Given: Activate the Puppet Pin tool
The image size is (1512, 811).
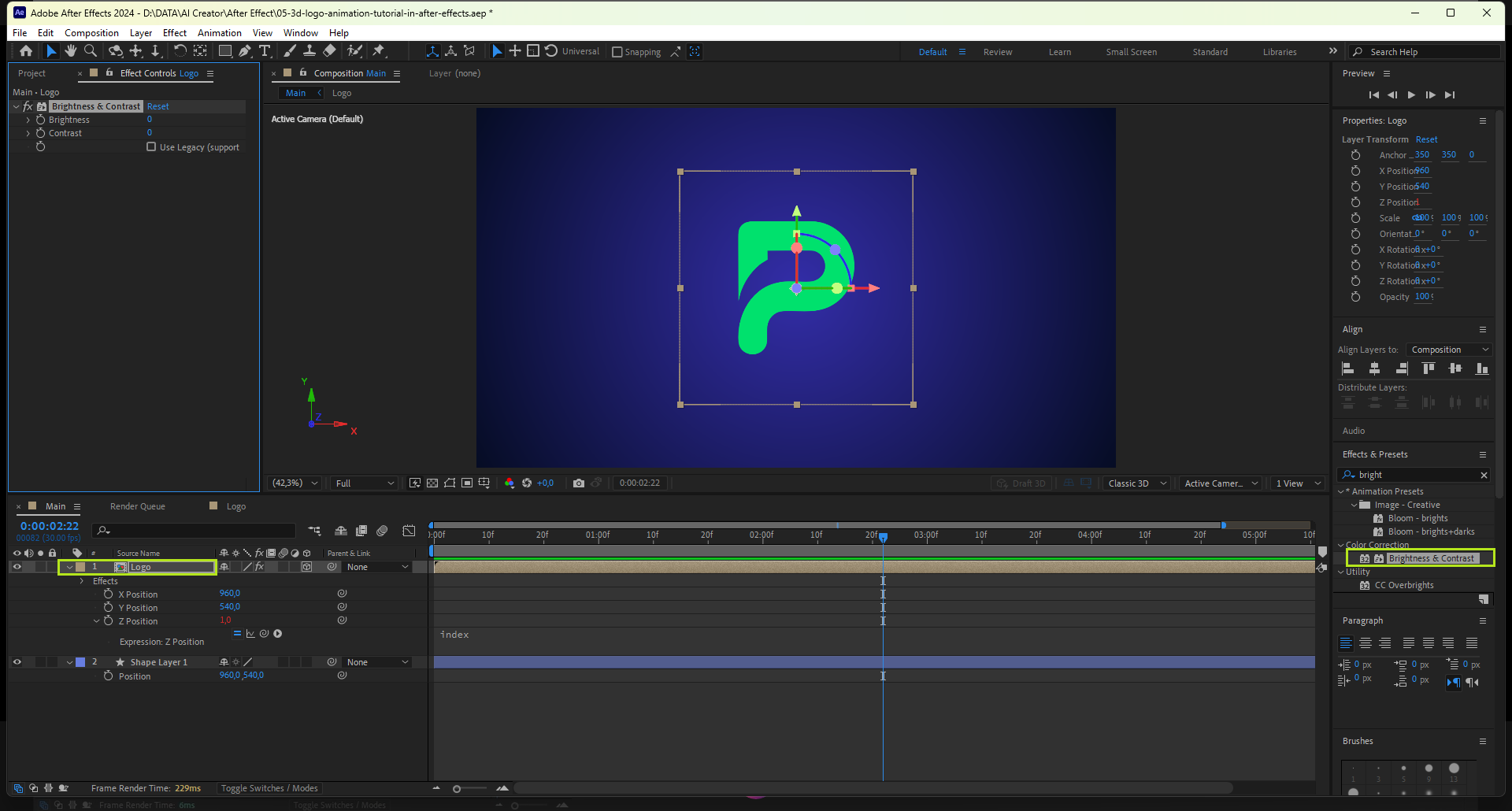Looking at the screenshot, I should pyautogui.click(x=379, y=51).
